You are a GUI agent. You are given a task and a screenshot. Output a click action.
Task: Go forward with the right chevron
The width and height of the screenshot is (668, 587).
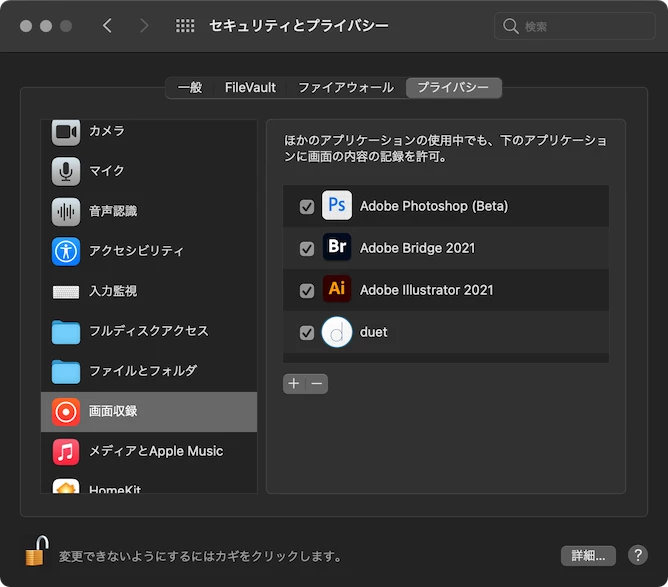coord(144,26)
